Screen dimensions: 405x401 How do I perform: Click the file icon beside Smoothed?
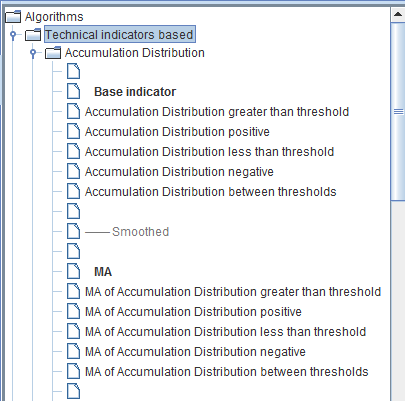[73, 231]
